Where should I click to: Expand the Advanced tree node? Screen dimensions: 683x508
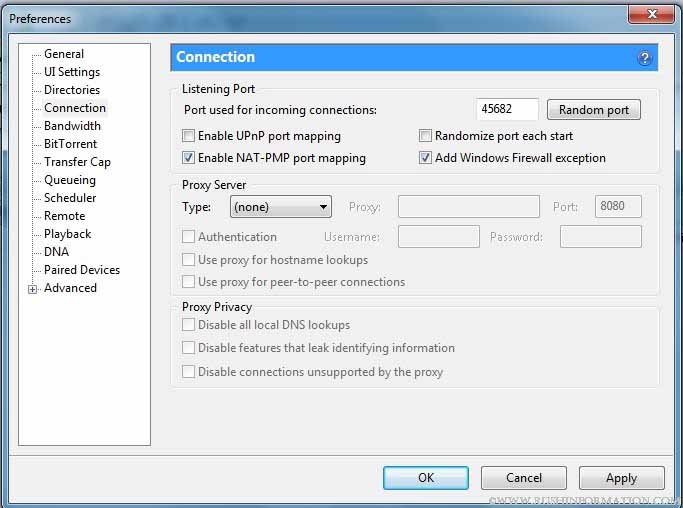coord(33,289)
